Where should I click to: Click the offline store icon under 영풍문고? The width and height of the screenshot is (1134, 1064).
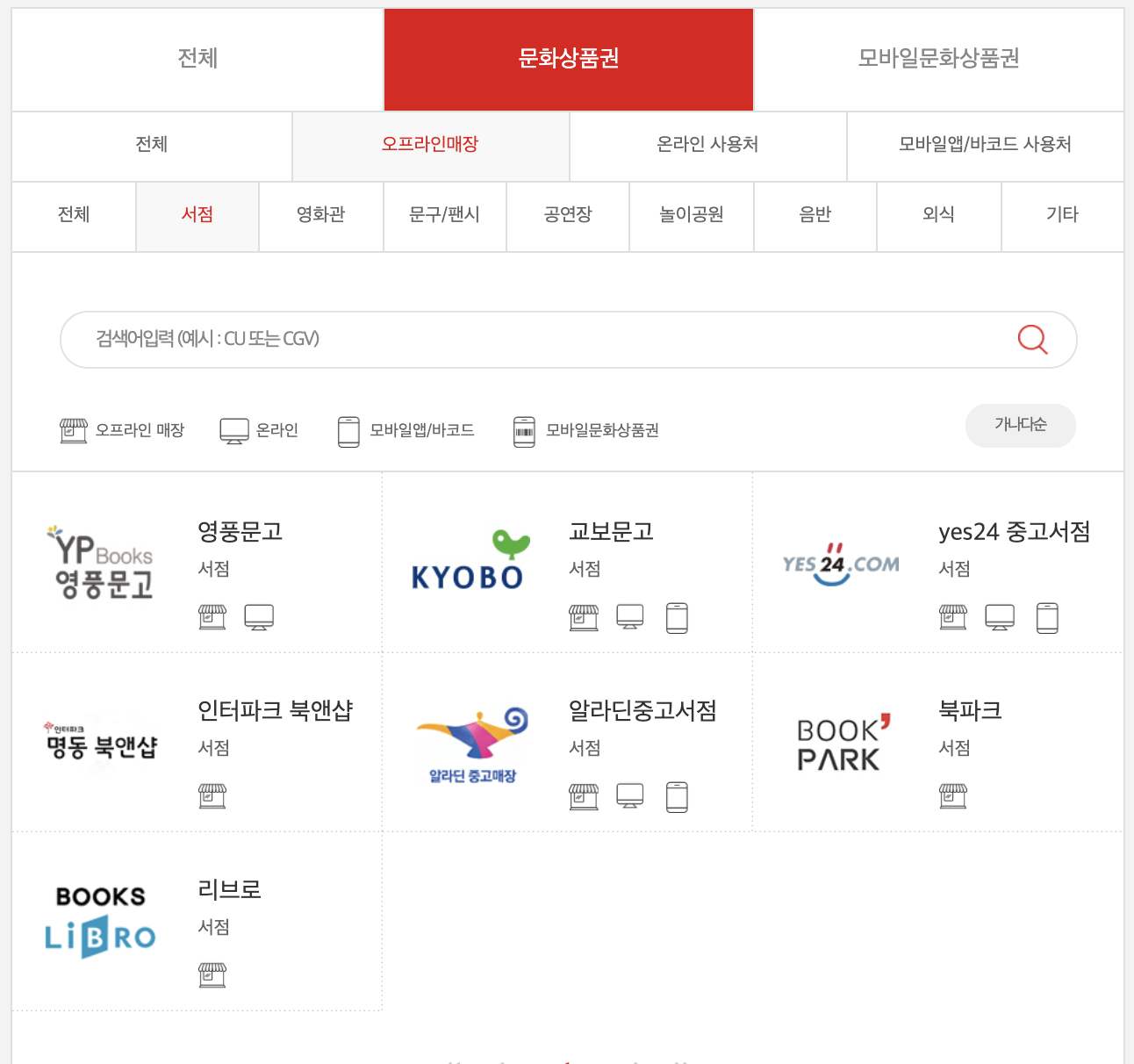click(x=212, y=616)
